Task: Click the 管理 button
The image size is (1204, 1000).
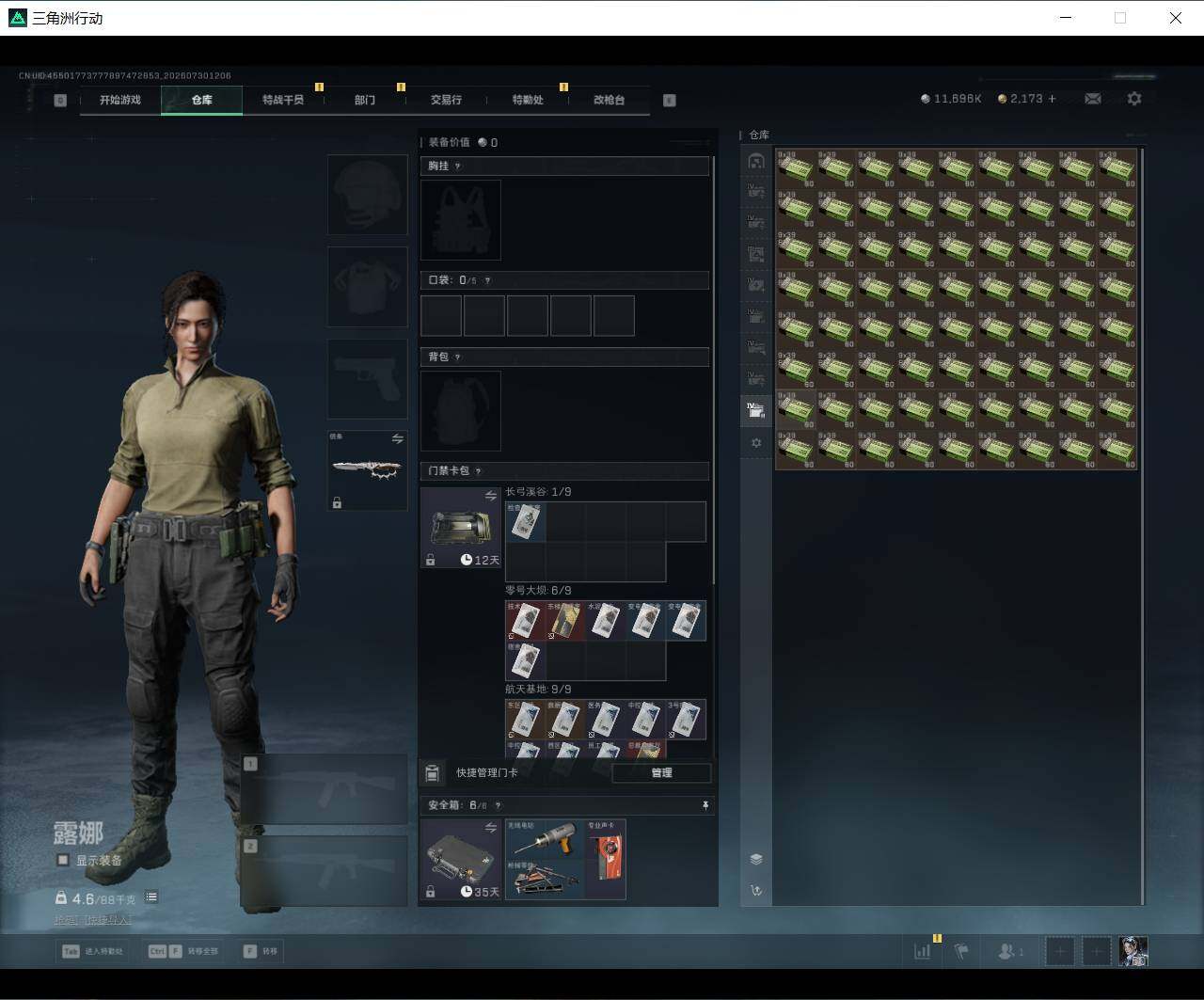Action: point(661,773)
